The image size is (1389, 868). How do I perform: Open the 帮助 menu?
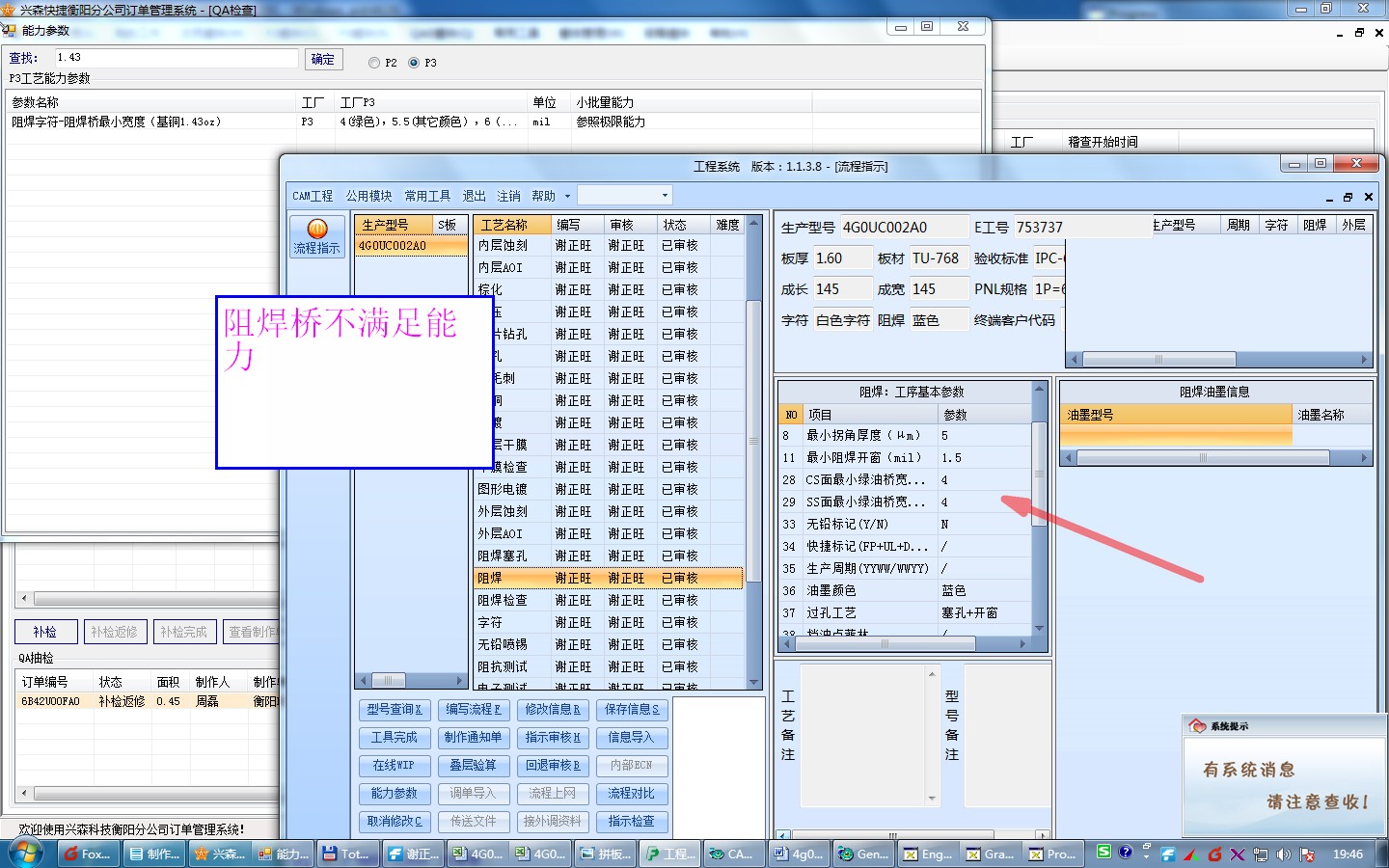[543, 196]
